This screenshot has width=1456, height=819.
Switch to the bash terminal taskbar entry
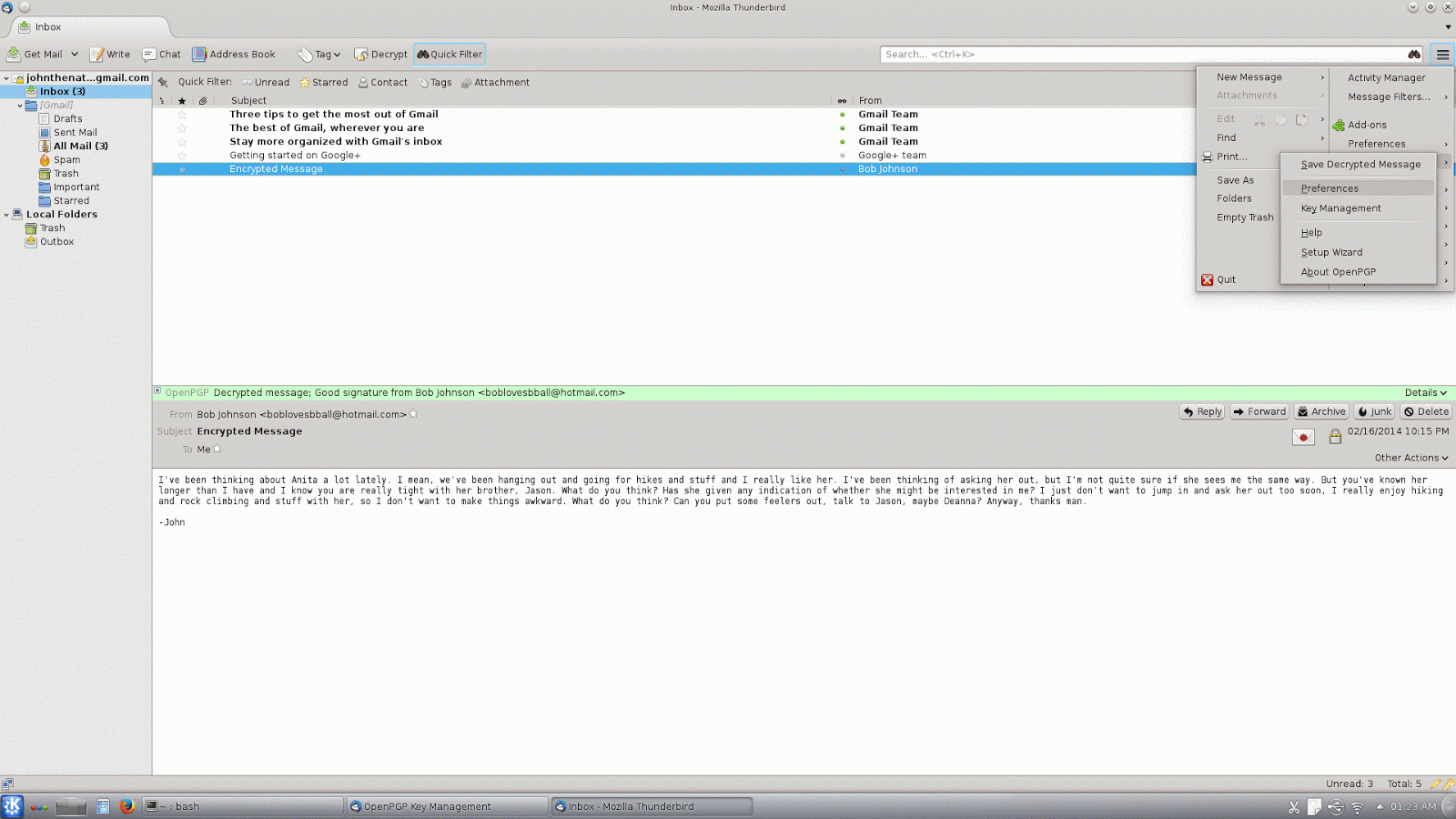click(243, 806)
